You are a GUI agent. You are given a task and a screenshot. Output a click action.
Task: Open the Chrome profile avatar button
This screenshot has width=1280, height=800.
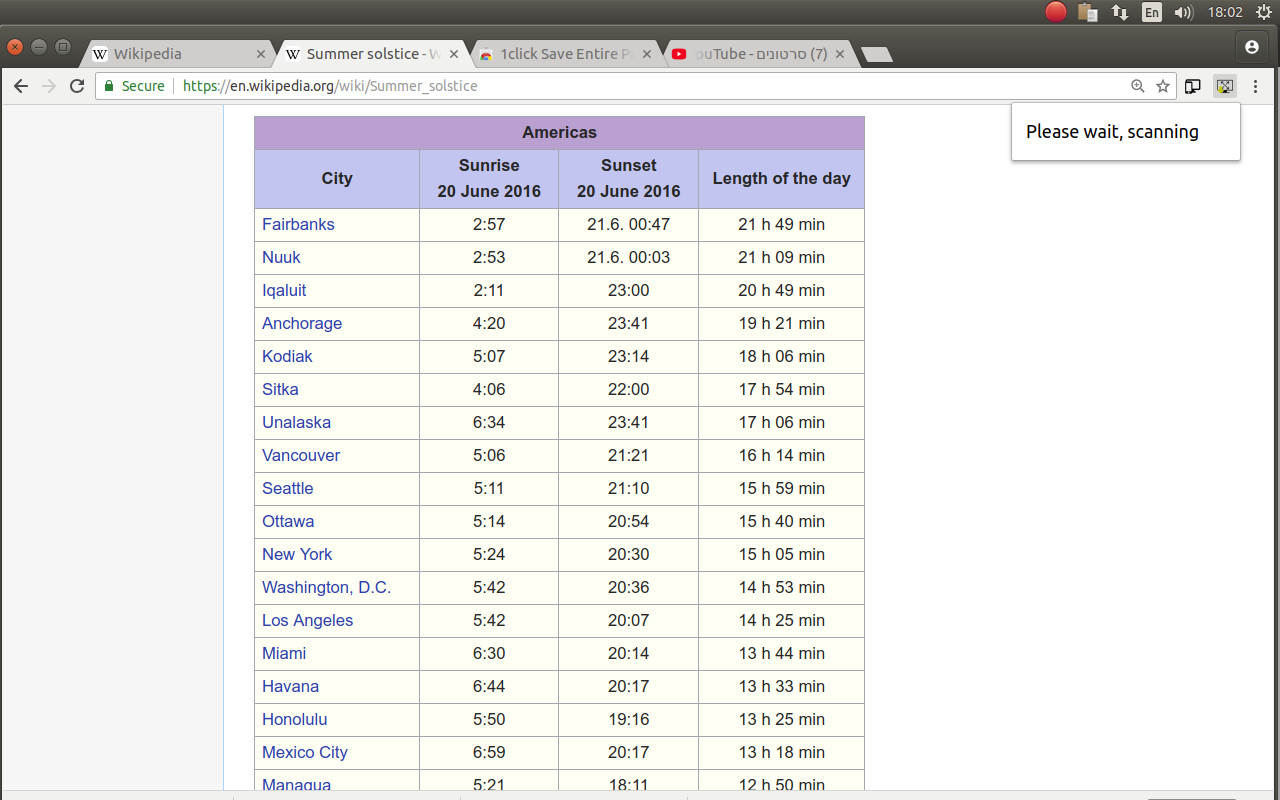(x=1251, y=47)
